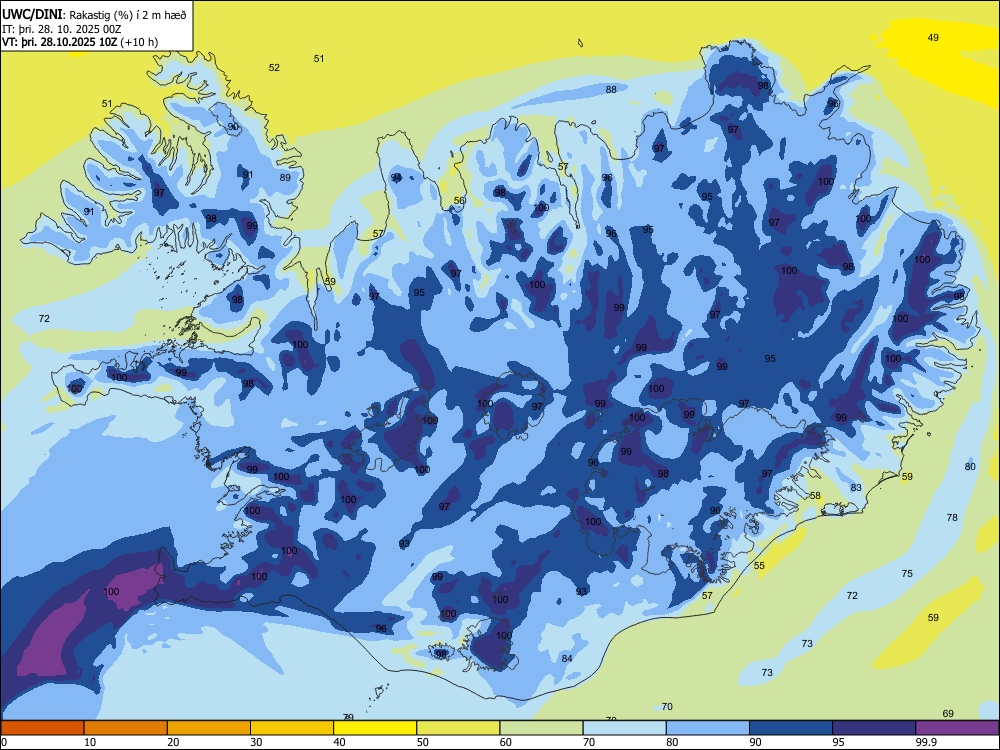The width and height of the screenshot is (1000, 750).
Task: Click the '99.9' legend tick label
Action: 925,742
